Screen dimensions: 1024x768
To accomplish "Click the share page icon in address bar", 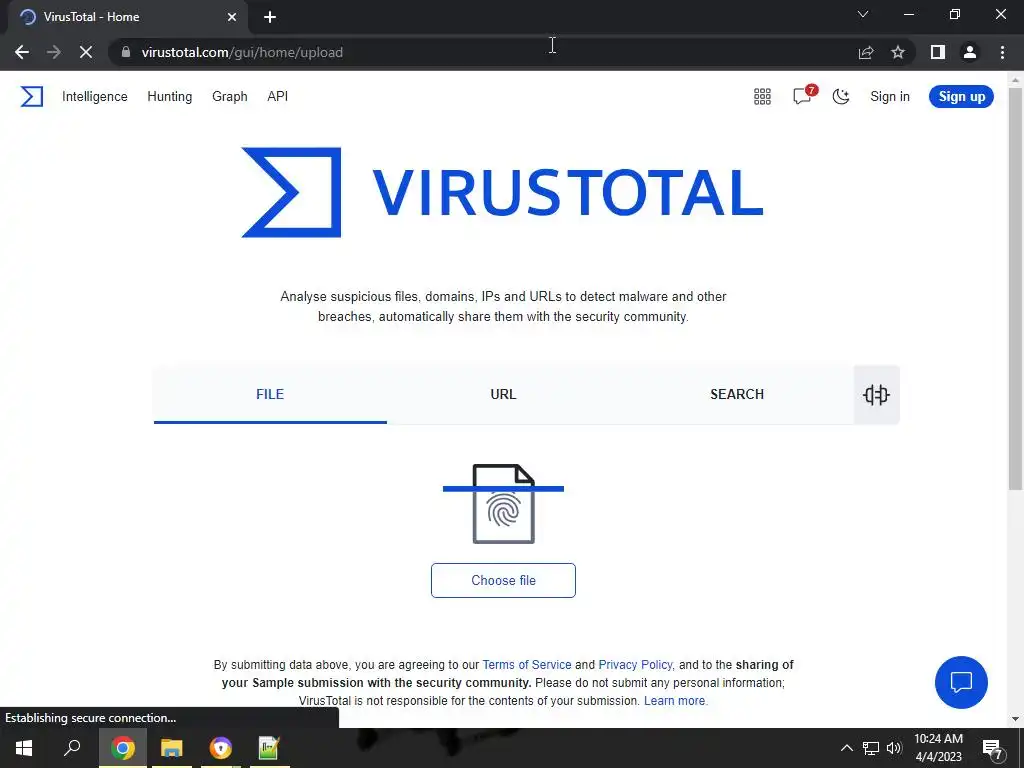I will click(x=866, y=52).
